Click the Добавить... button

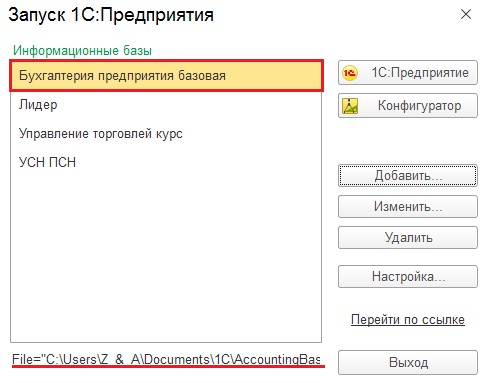408,175
